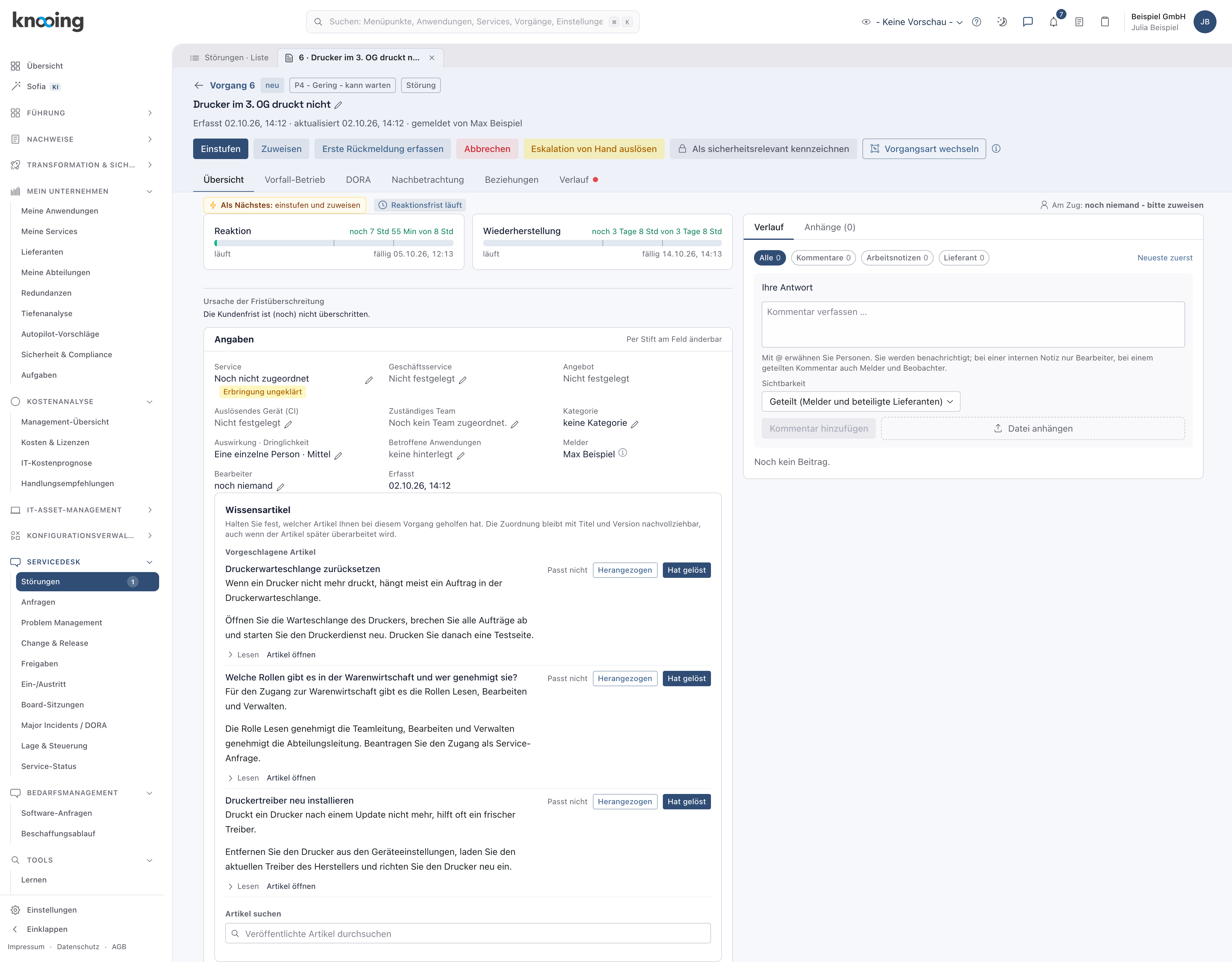Select the Arbeitsnotizen 0 filter chip

(x=897, y=258)
